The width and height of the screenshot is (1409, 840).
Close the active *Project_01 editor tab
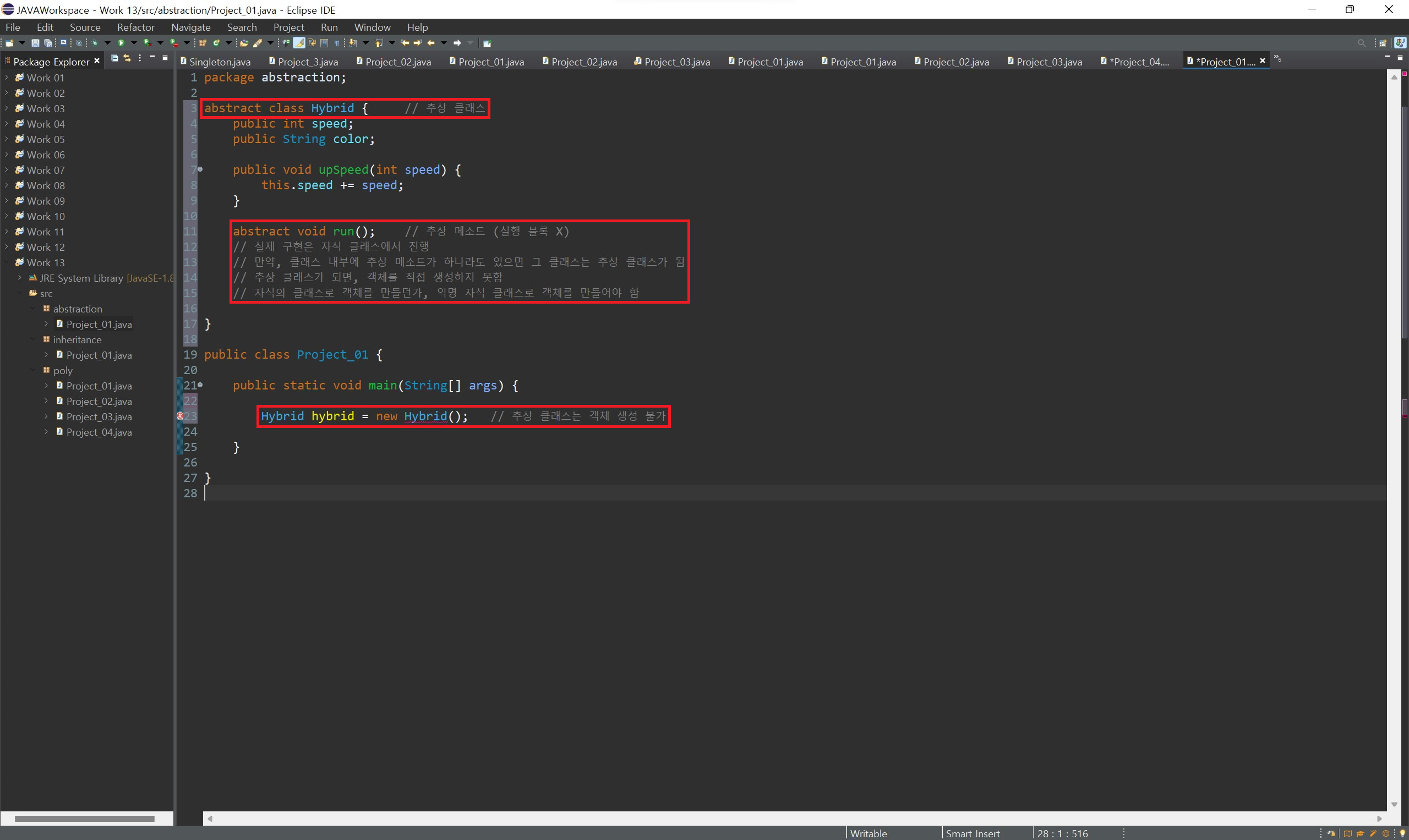[1263, 61]
